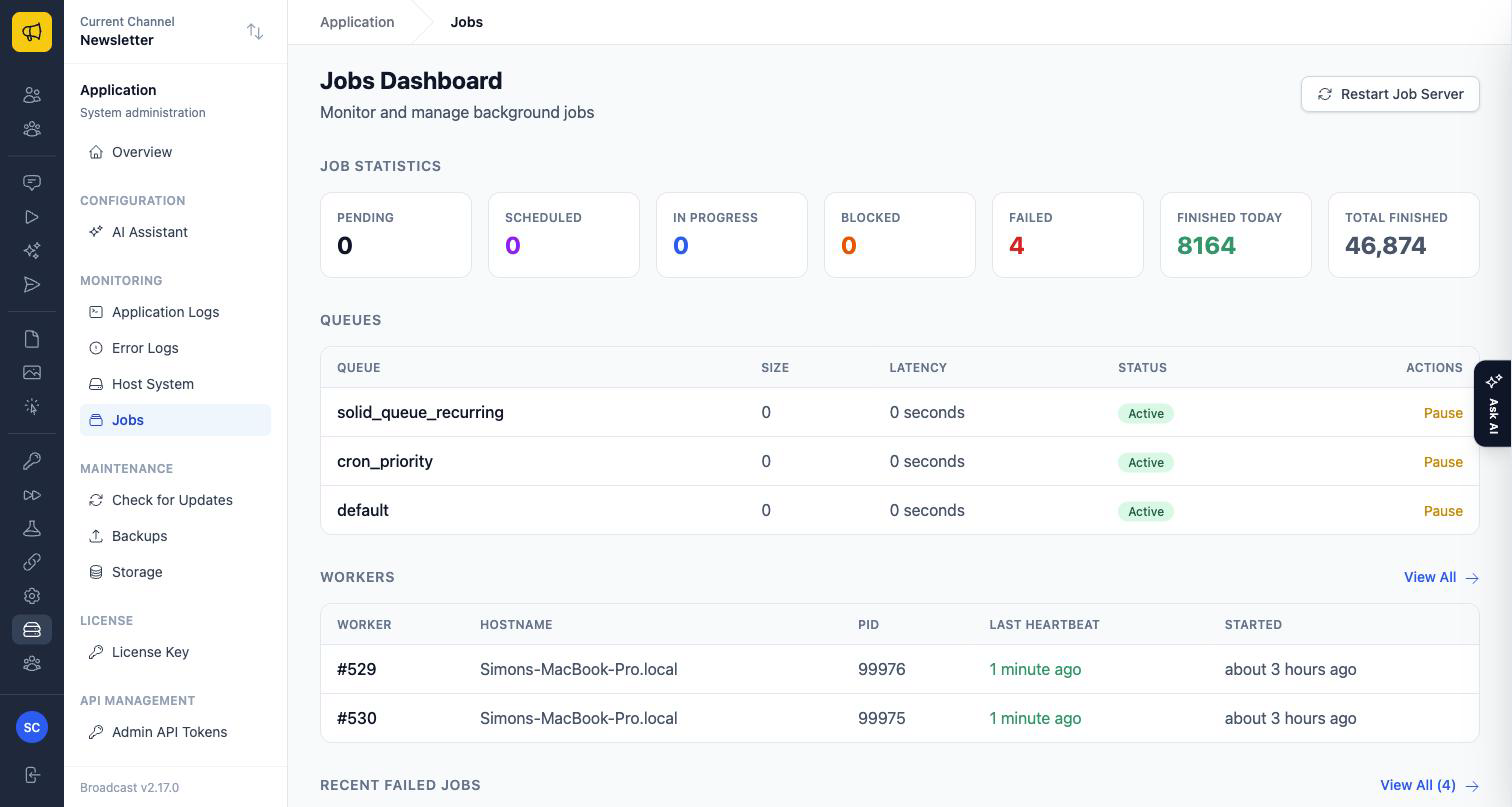Open Error Logs

(x=175, y=348)
